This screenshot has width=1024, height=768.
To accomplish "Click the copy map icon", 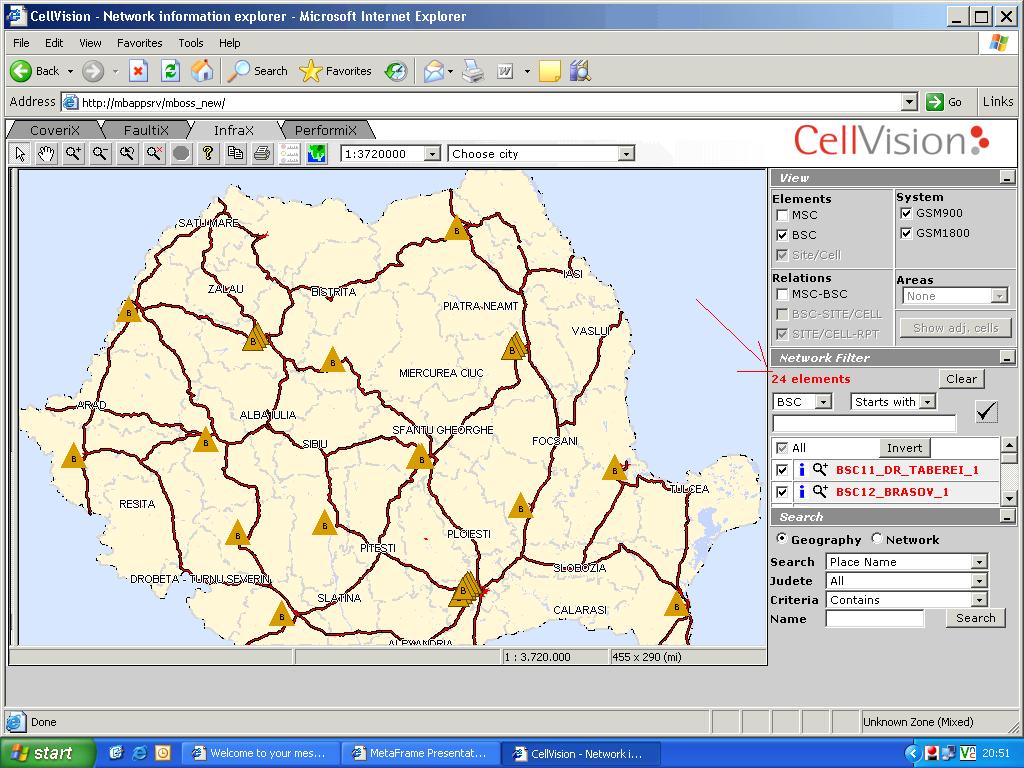I will point(235,154).
